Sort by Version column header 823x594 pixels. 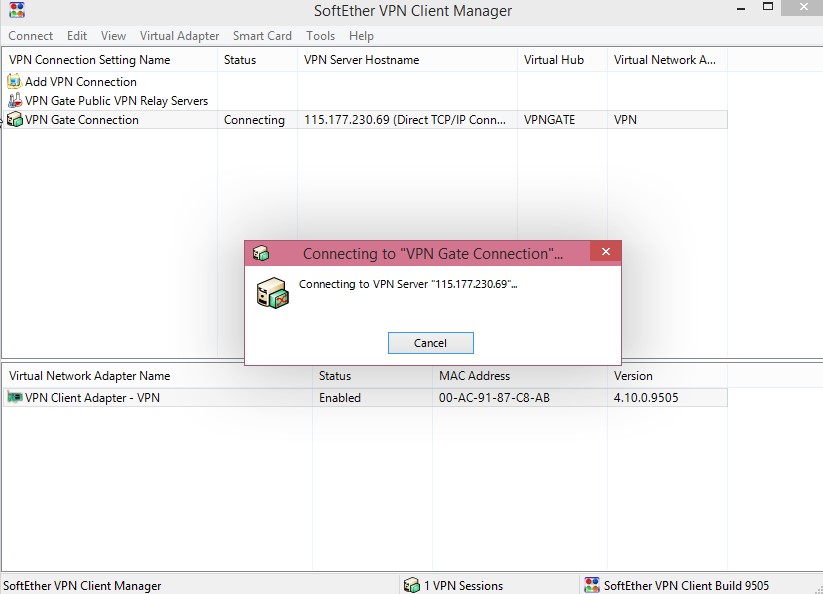[667, 376]
